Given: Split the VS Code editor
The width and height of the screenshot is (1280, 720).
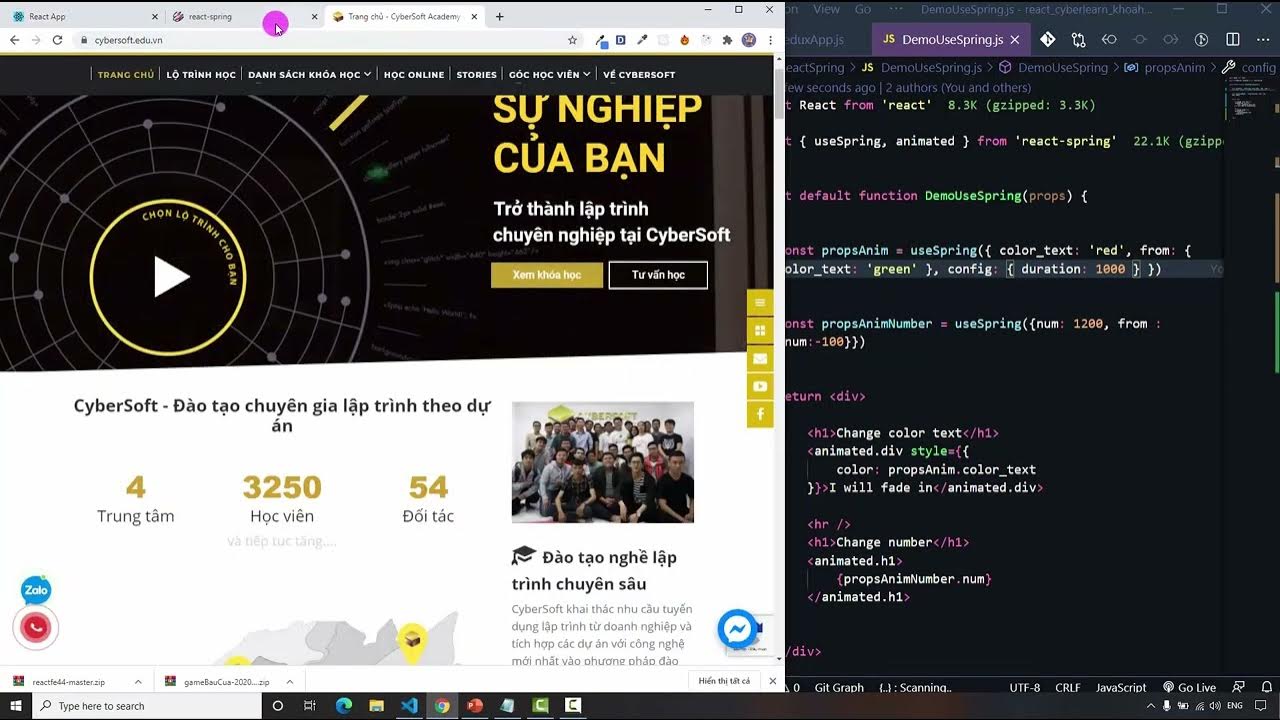Looking at the screenshot, I should [x=1233, y=39].
